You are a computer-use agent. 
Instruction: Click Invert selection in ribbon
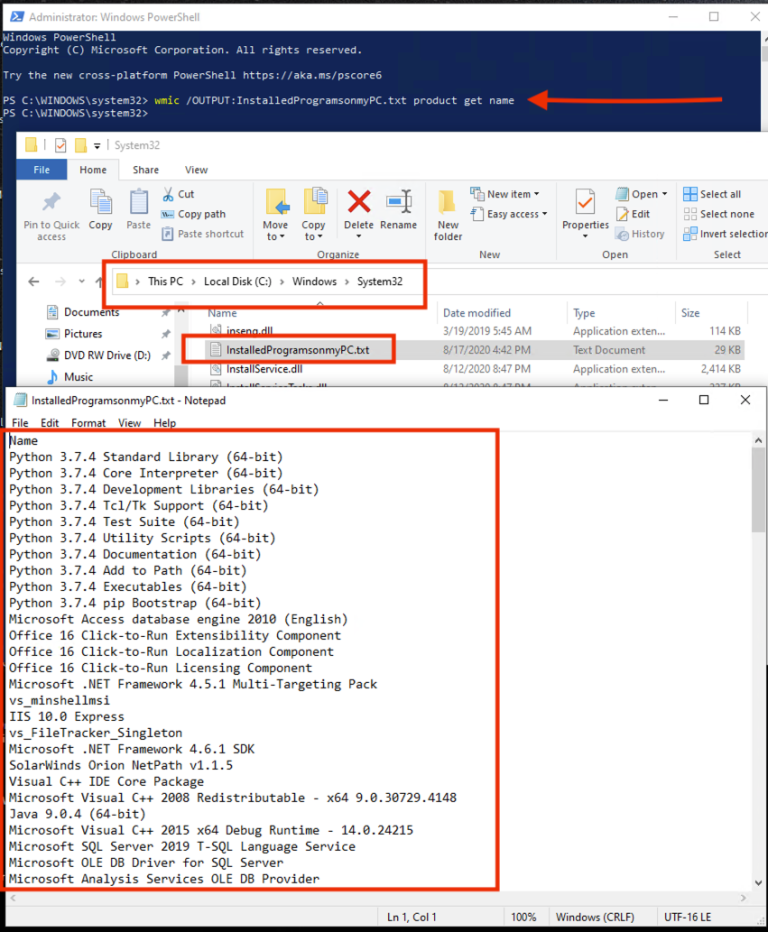tap(725, 234)
